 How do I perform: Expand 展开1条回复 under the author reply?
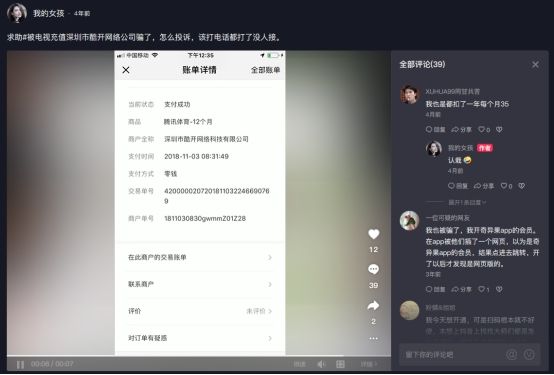tap(467, 203)
